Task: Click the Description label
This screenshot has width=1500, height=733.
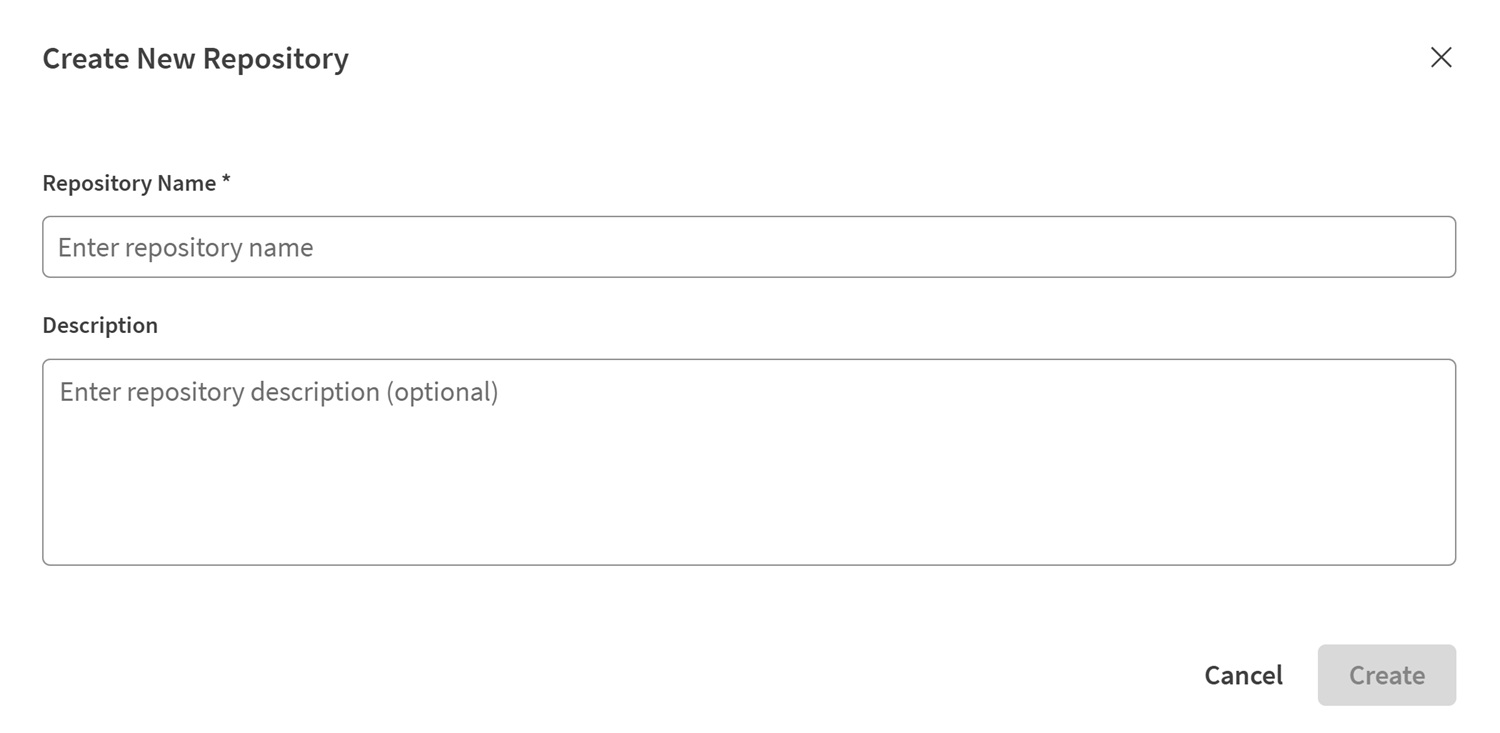Action: [x=99, y=324]
